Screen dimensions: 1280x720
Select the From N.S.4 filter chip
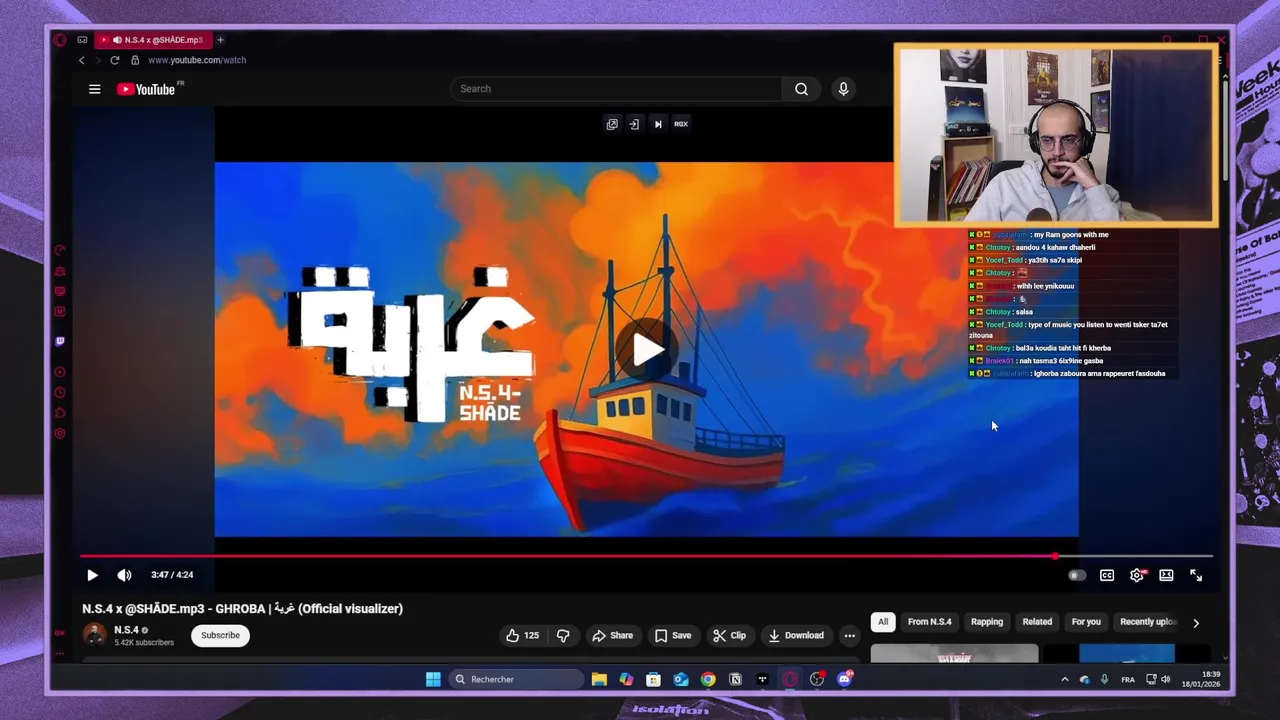[x=929, y=622]
